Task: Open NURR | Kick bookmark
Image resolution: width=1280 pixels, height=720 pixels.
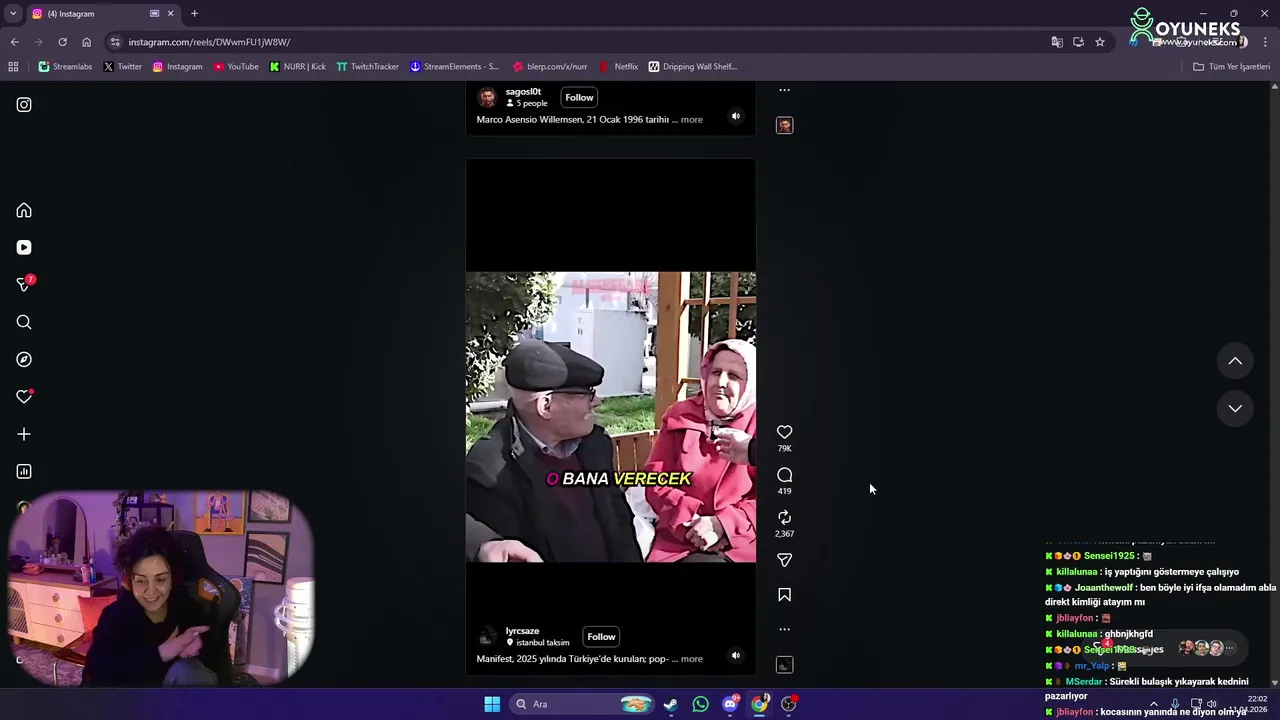Action: 298,67
